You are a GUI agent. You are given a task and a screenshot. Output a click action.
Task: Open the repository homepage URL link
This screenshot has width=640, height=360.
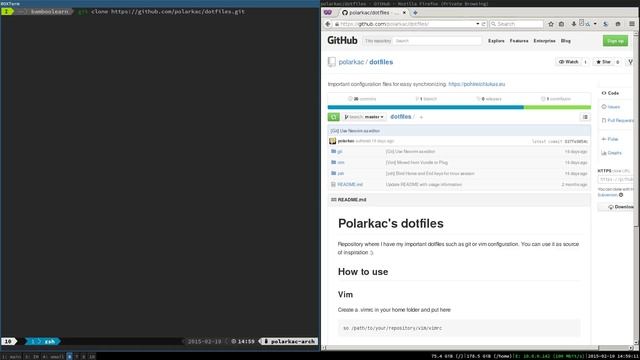(476, 84)
